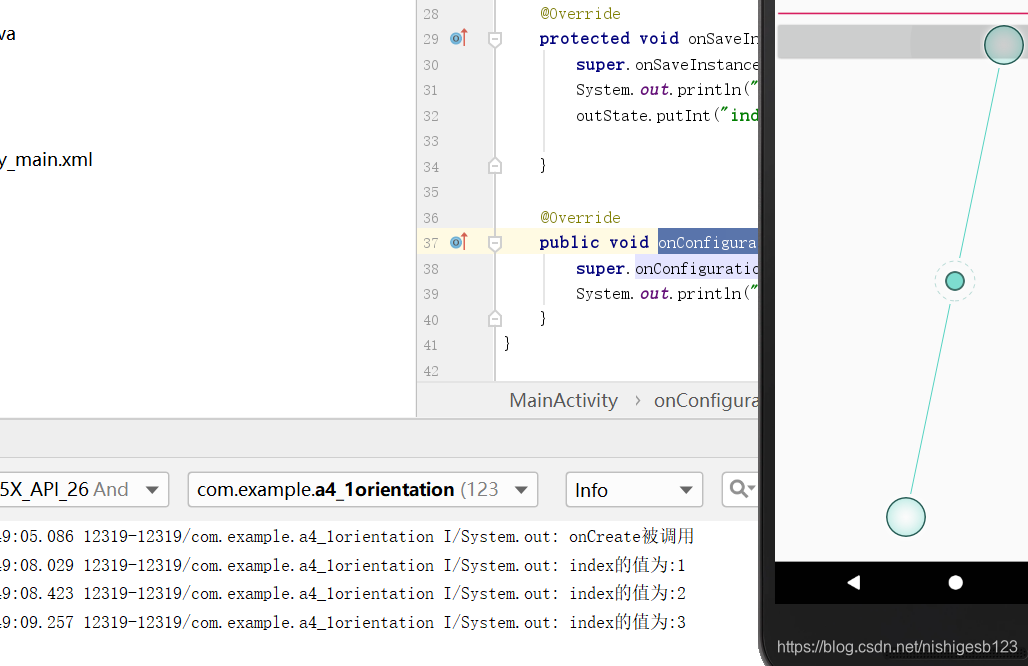This screenshot has height=666, width=1028.
Task: Select log line 'index的值为:2'
Action: (x=342, y=593)
